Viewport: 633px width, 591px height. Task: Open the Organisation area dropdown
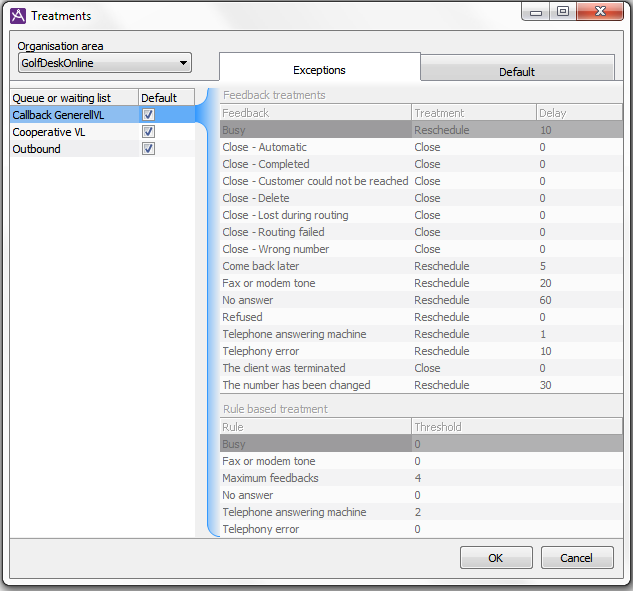click(105, 63)
